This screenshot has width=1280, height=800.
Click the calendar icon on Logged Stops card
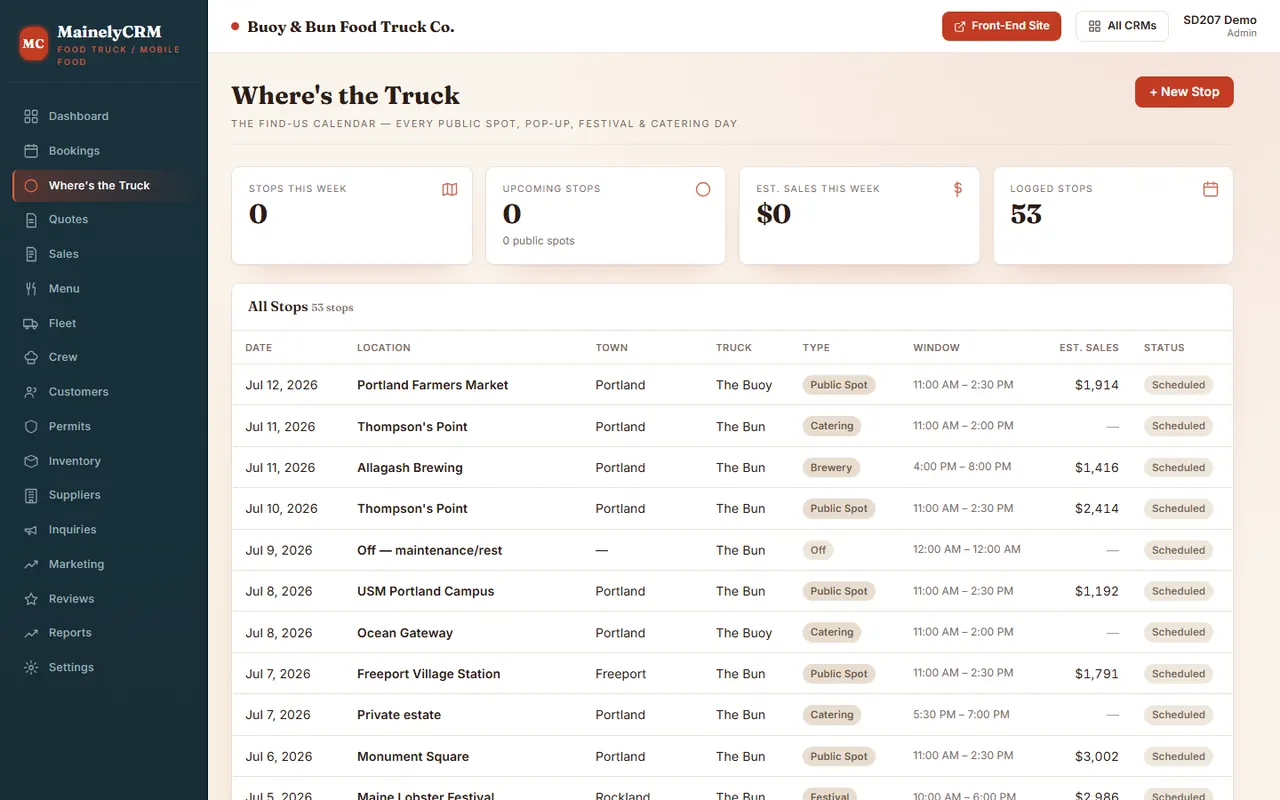click(1210, 189)
